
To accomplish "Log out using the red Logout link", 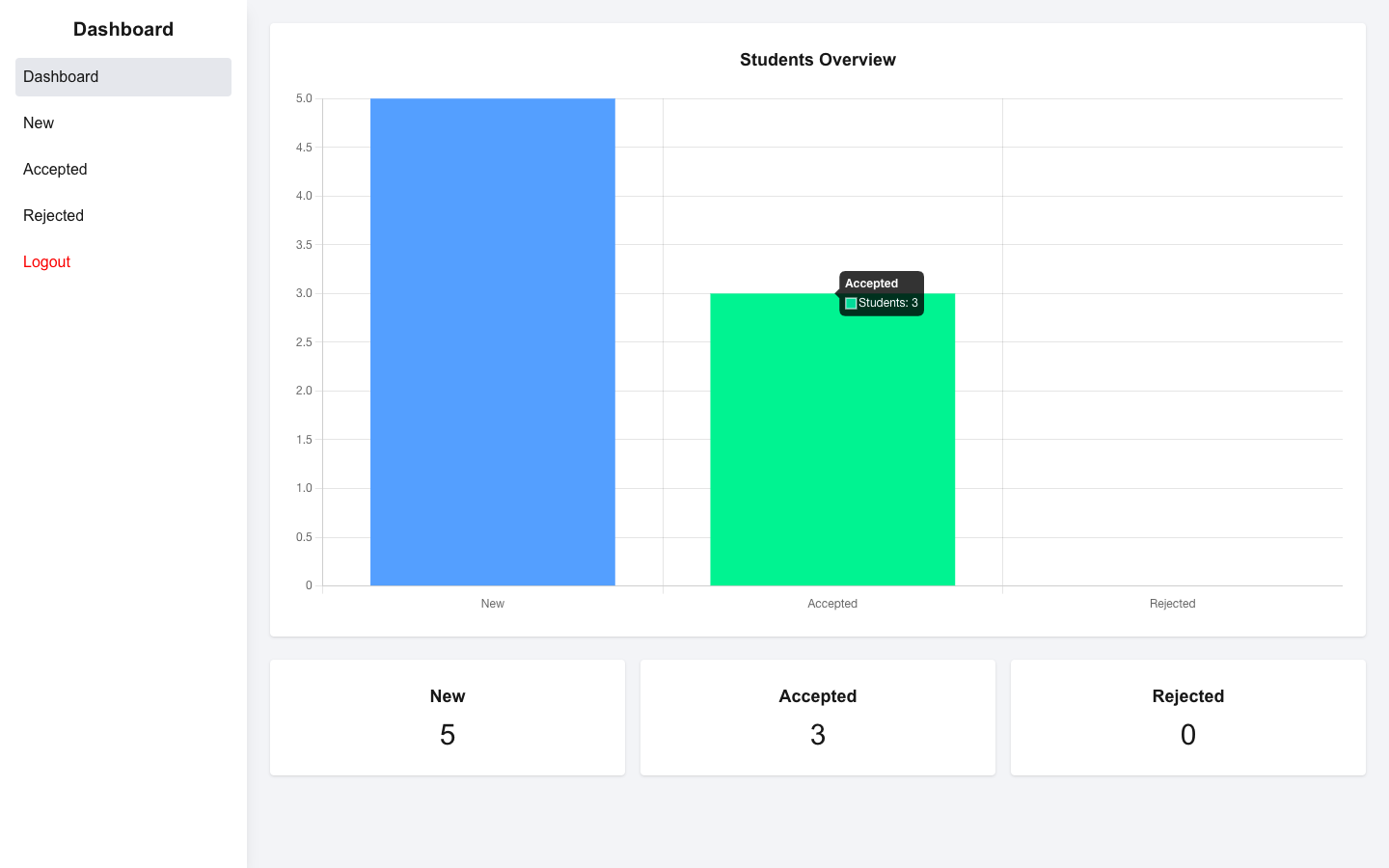I will coord(123,262).
